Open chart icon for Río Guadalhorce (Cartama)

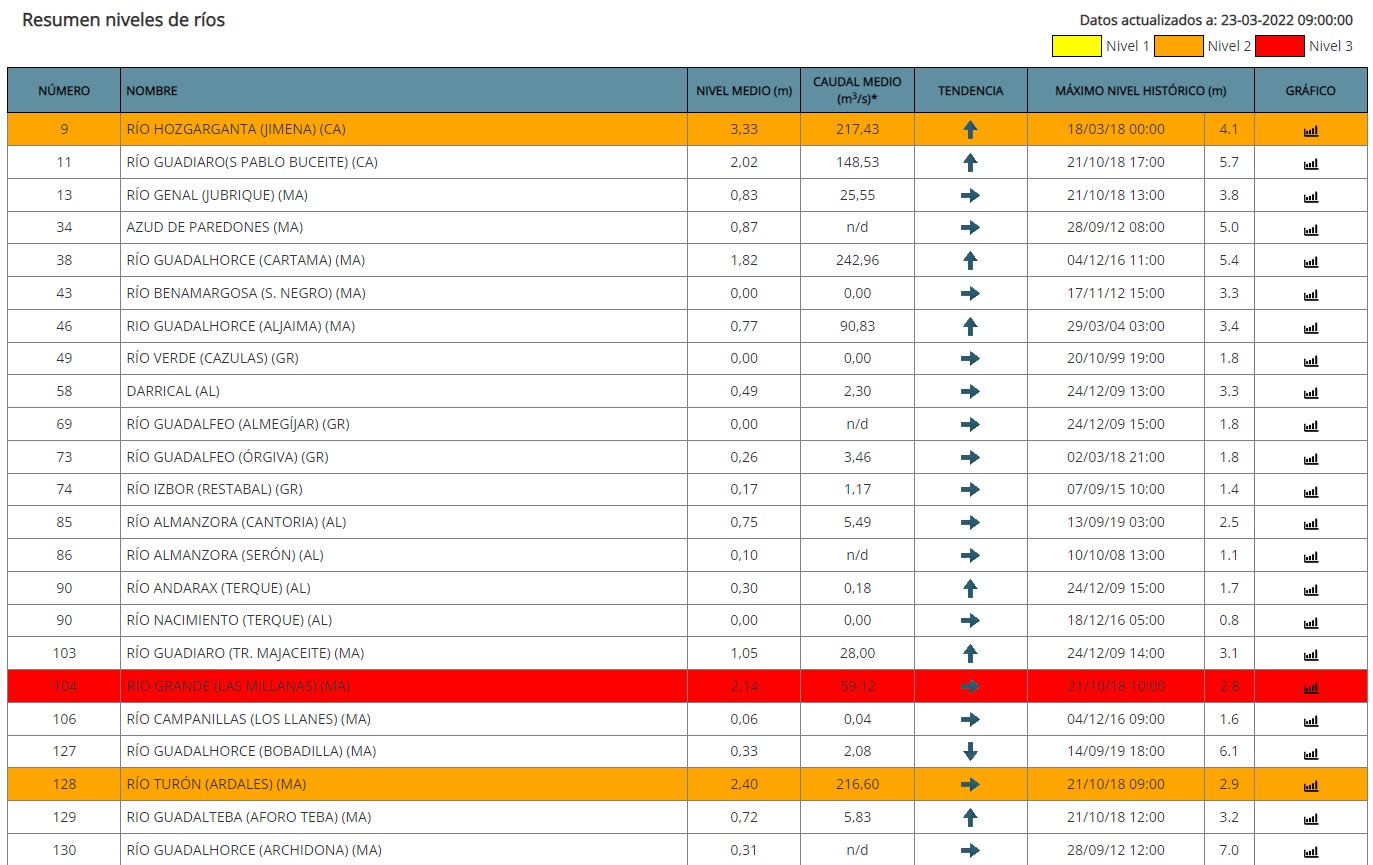(1310, 262)
